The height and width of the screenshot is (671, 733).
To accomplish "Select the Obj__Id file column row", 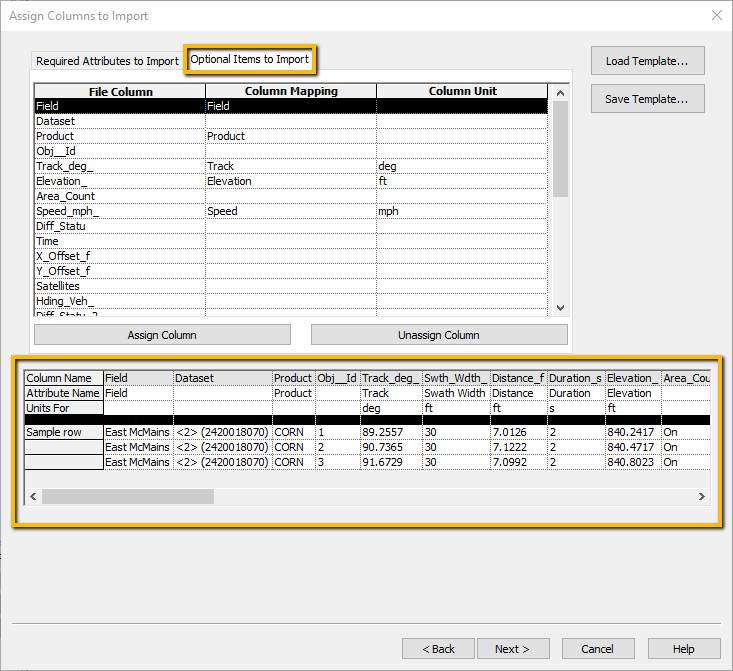I will [291, 151].
